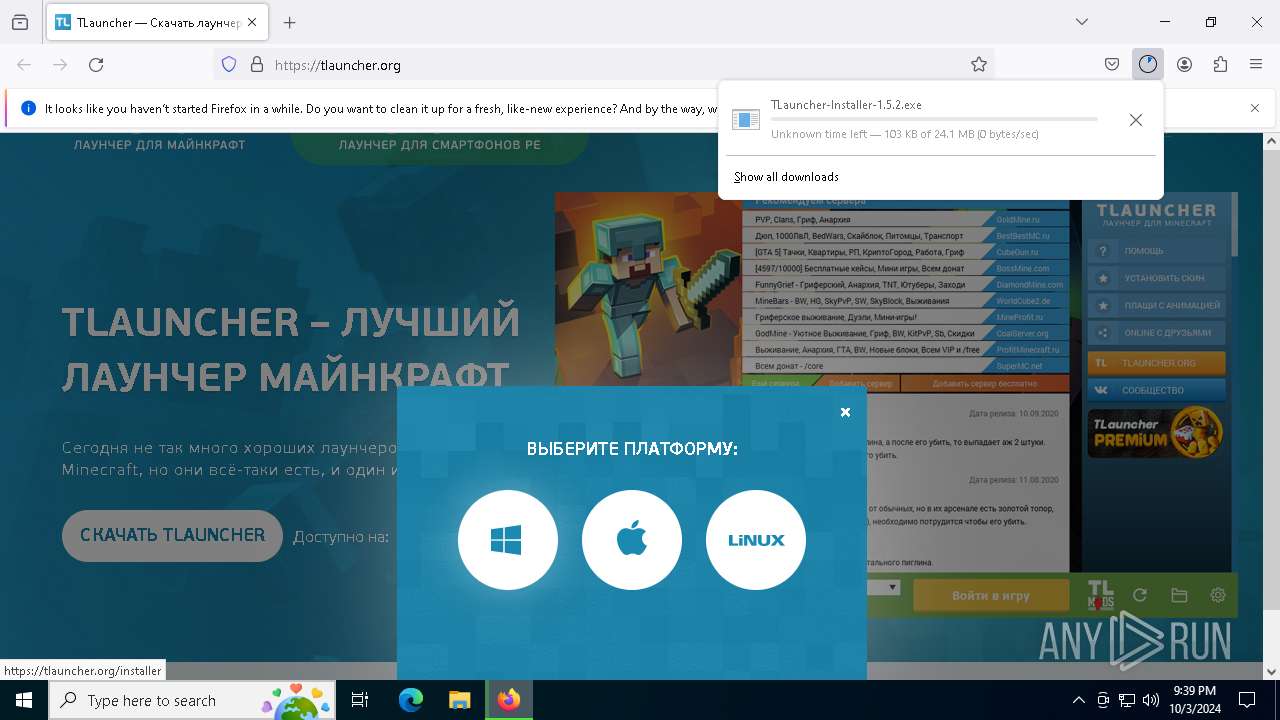Open the list all tabs dropdown
1280x720 pixels.
[x=1082, y=22]
